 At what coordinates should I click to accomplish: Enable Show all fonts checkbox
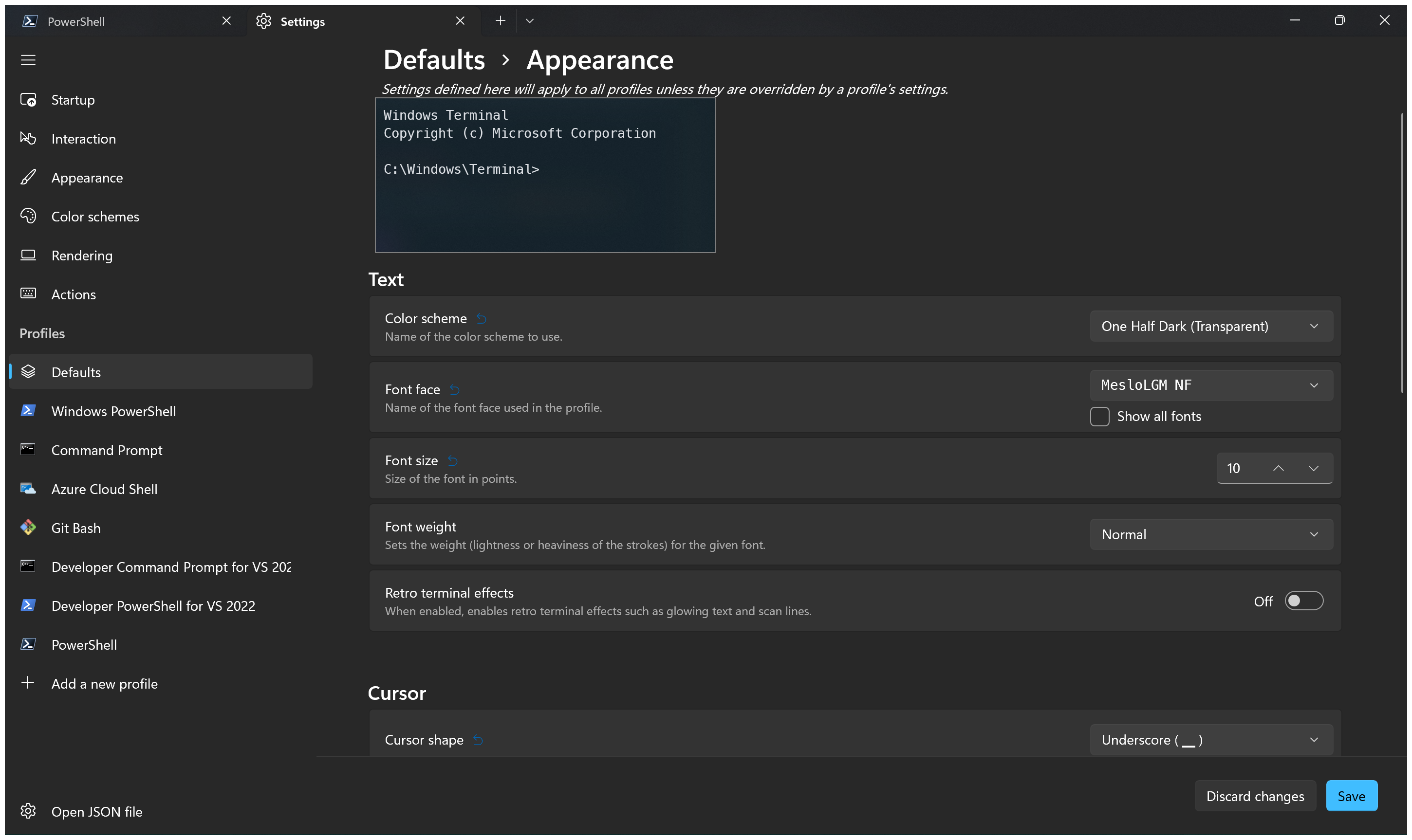point(1099,416)
